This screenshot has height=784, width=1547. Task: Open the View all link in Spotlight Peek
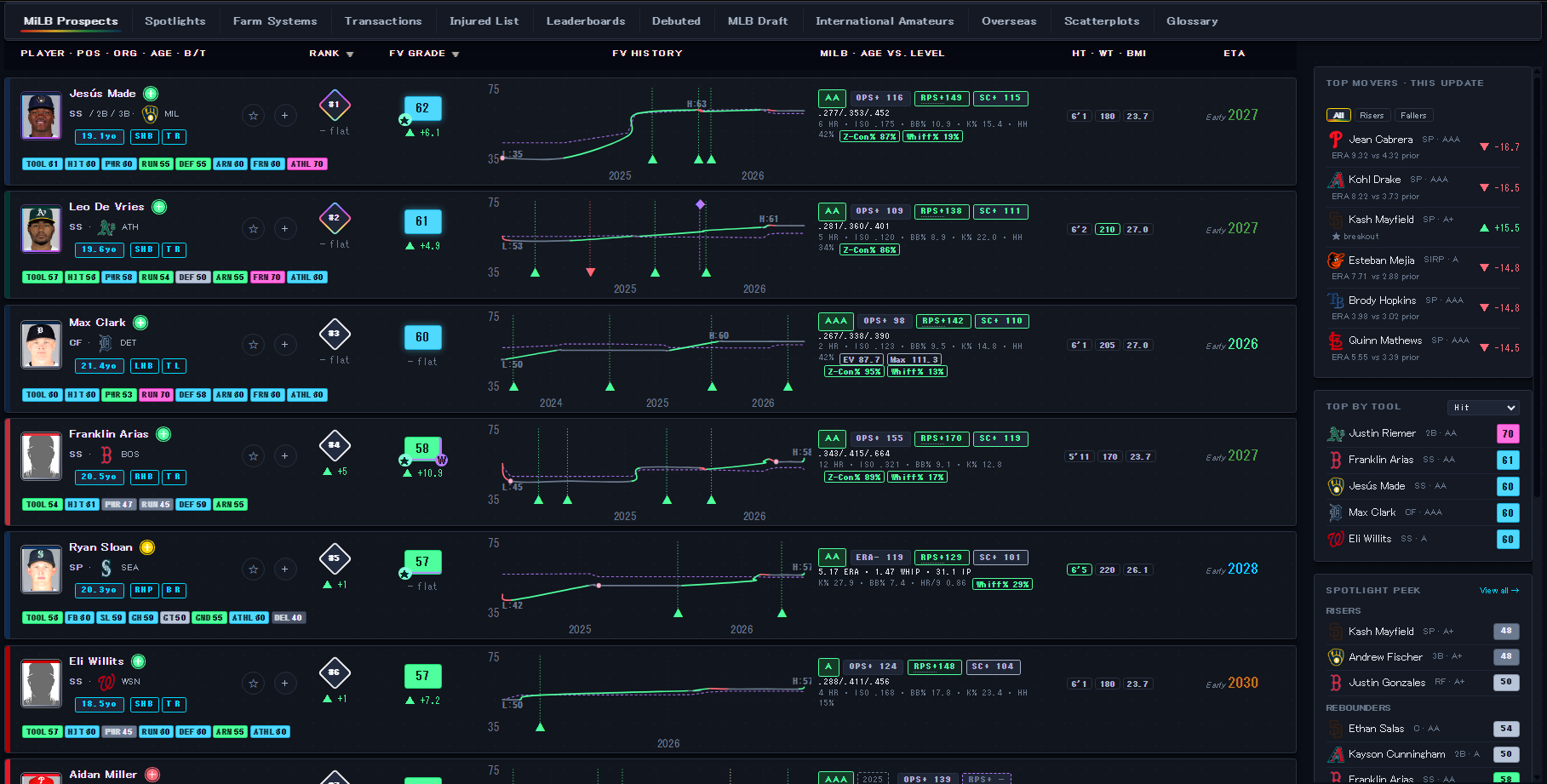(1498, 591)
